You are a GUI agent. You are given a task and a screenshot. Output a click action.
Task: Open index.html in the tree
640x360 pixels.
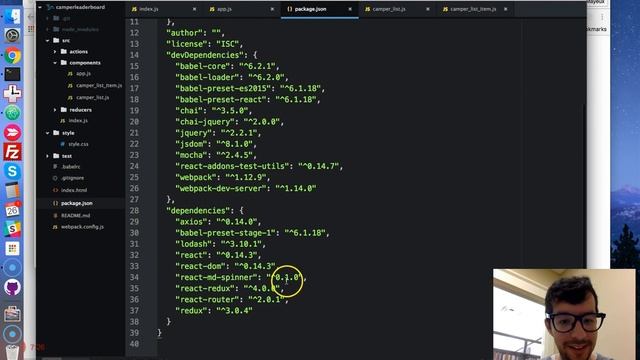click(x=74, y=190)
